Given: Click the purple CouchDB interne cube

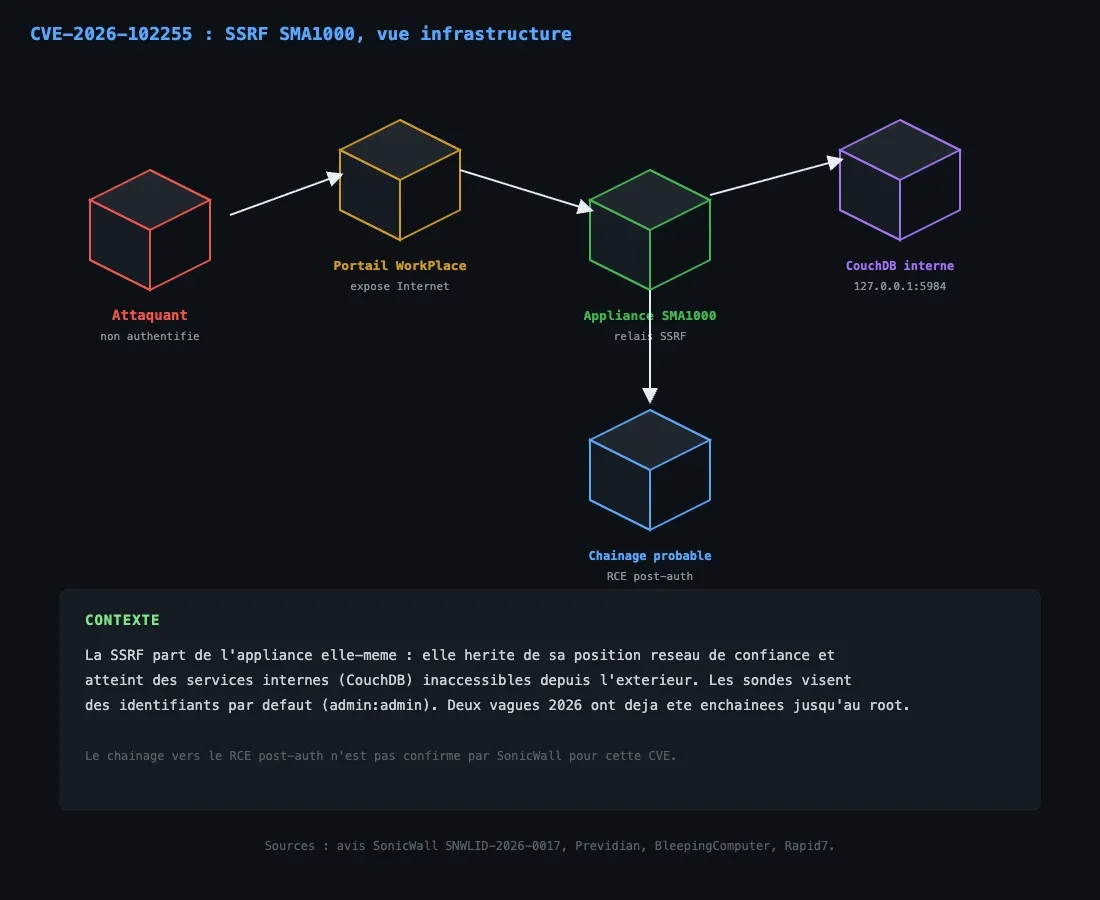Looking at the screenshot, I should click(x=900, y=180).
